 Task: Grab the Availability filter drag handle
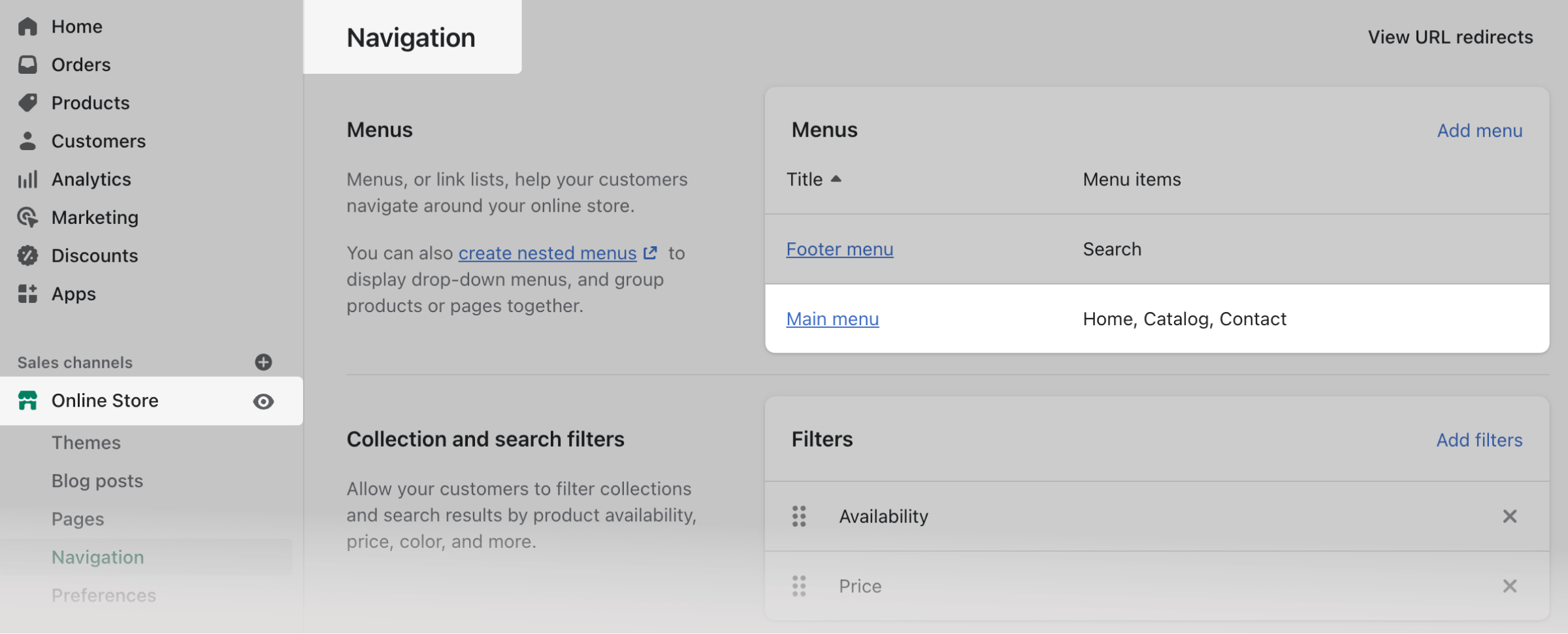(799, 516)
